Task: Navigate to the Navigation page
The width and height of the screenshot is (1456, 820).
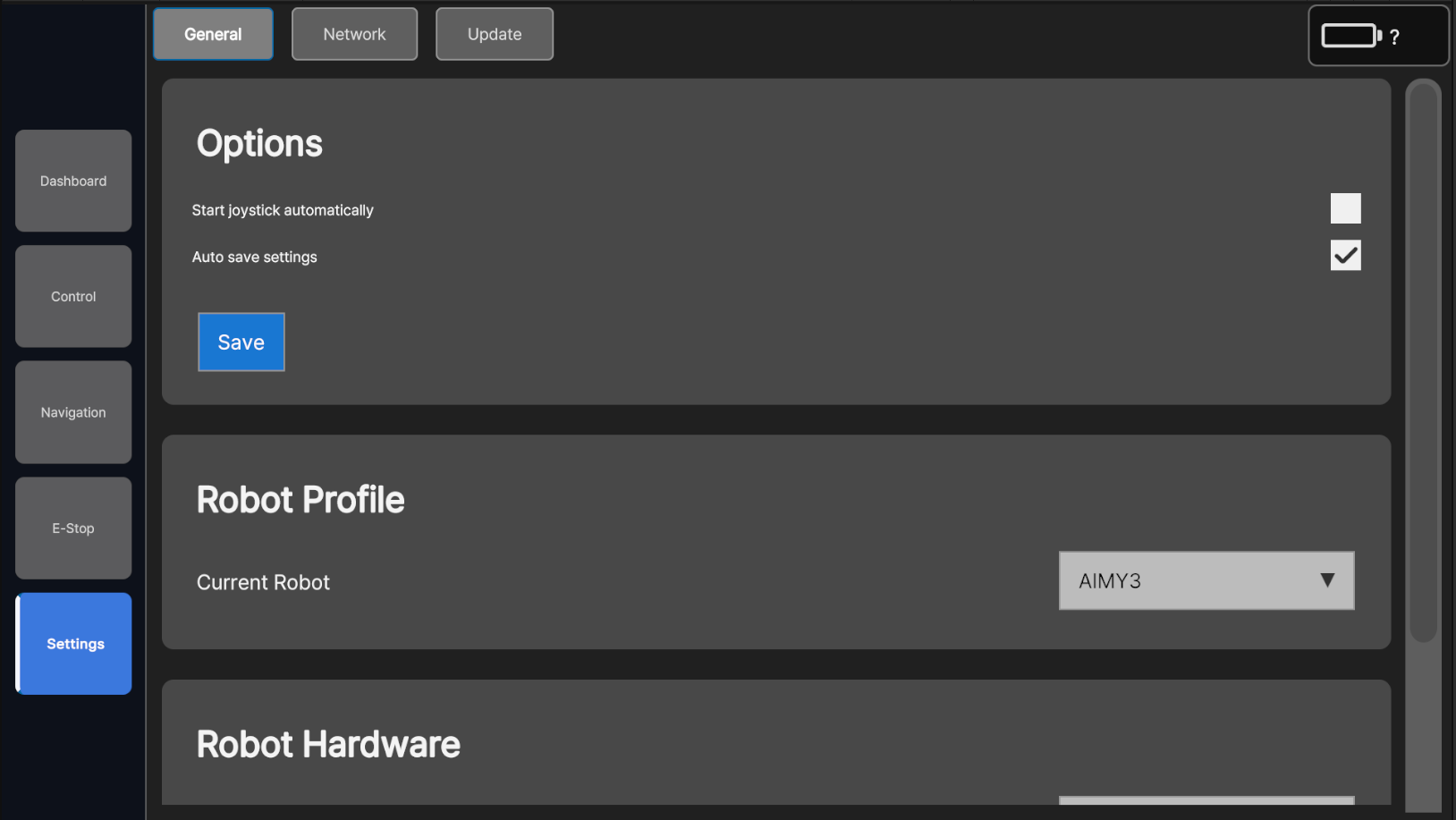Action: pyautogui.click(x=73, y=412)
